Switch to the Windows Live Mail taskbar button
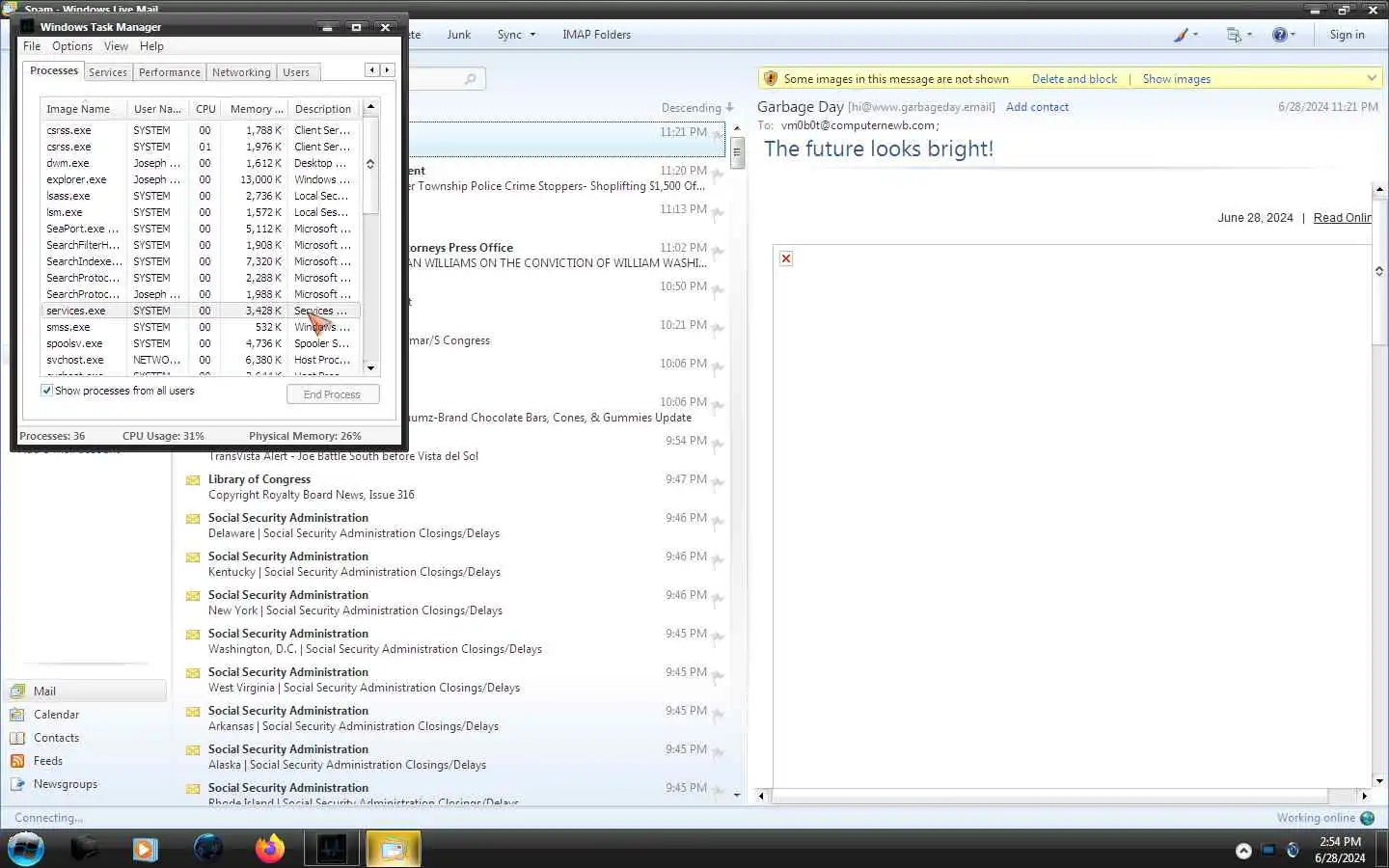This screenshot has width=1389, height=868. click(x=393, y=850)
